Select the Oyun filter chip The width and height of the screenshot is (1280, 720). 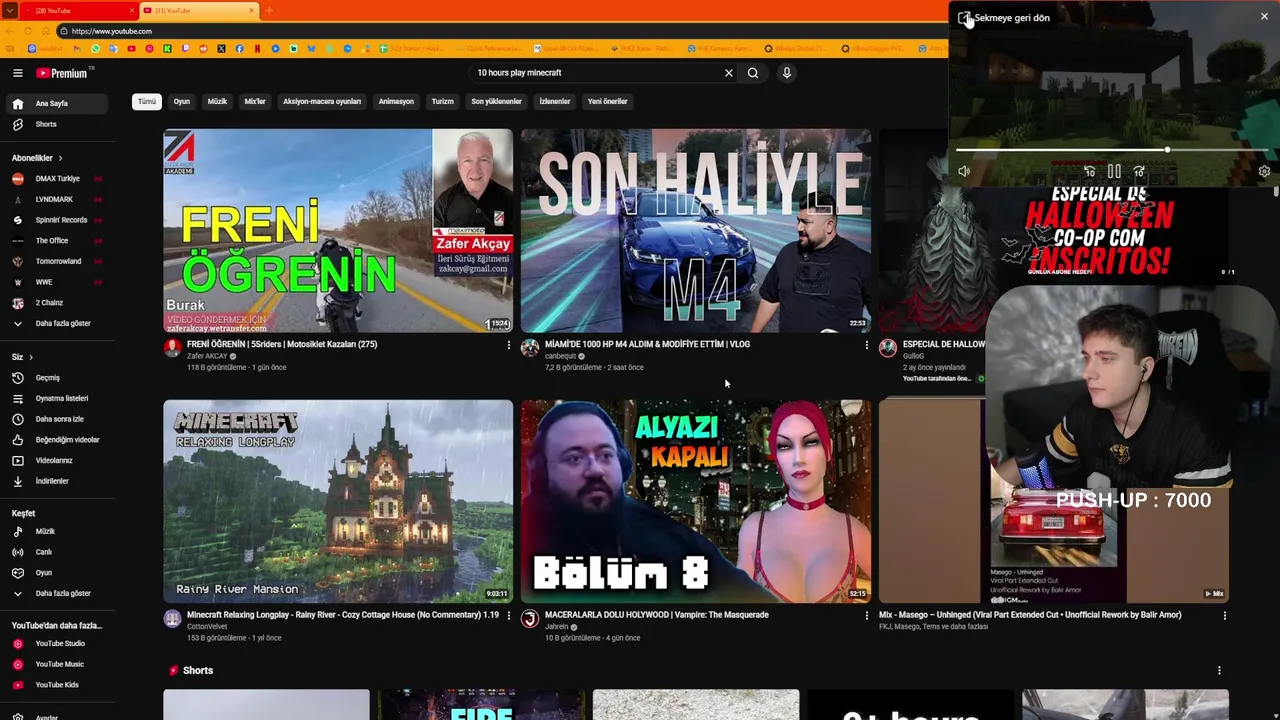tap(181, 101)
